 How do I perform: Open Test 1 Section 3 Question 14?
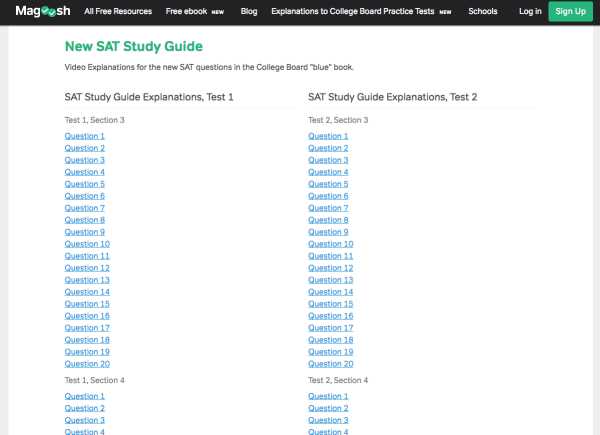click(87, 292)
